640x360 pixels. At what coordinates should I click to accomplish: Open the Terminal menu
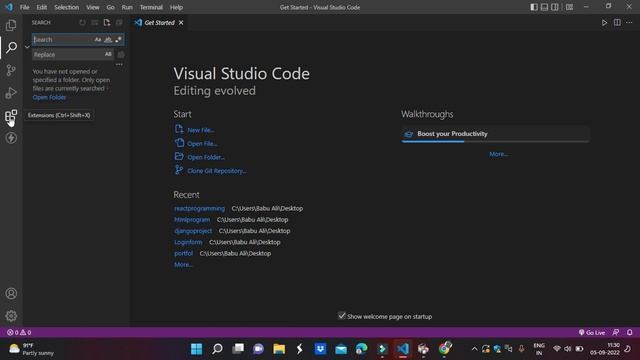click(151, 7)
